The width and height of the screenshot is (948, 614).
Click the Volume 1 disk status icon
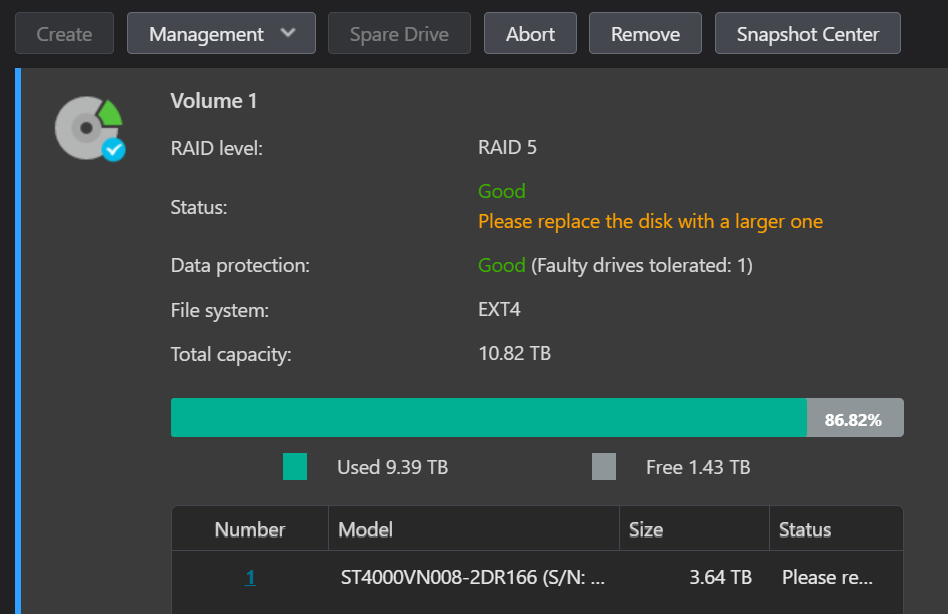click(90, 128)
